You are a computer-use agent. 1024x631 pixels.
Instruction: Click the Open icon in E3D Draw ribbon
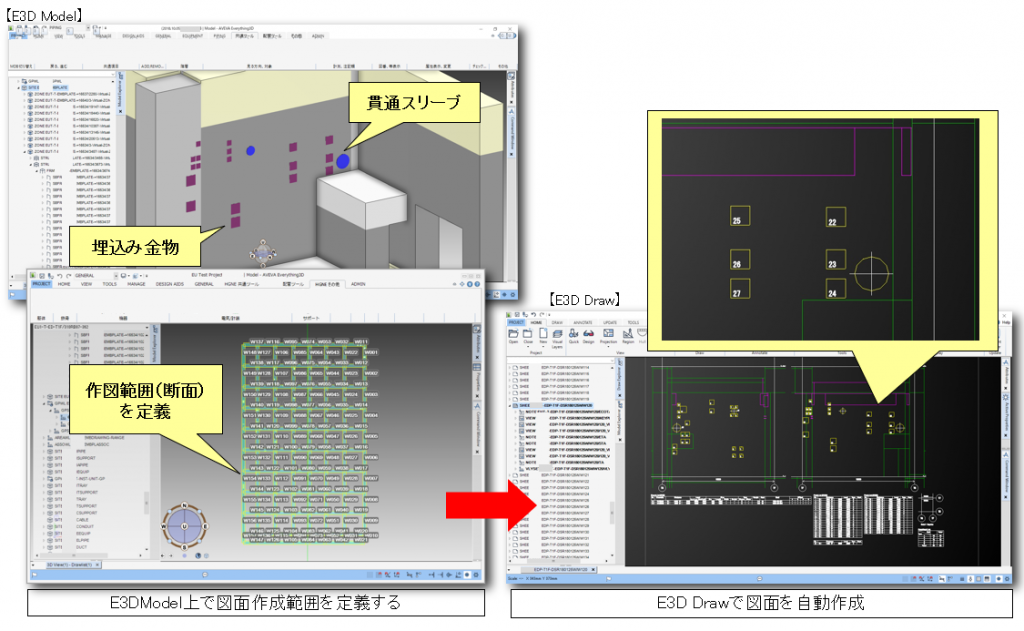(x=513, y=334)
